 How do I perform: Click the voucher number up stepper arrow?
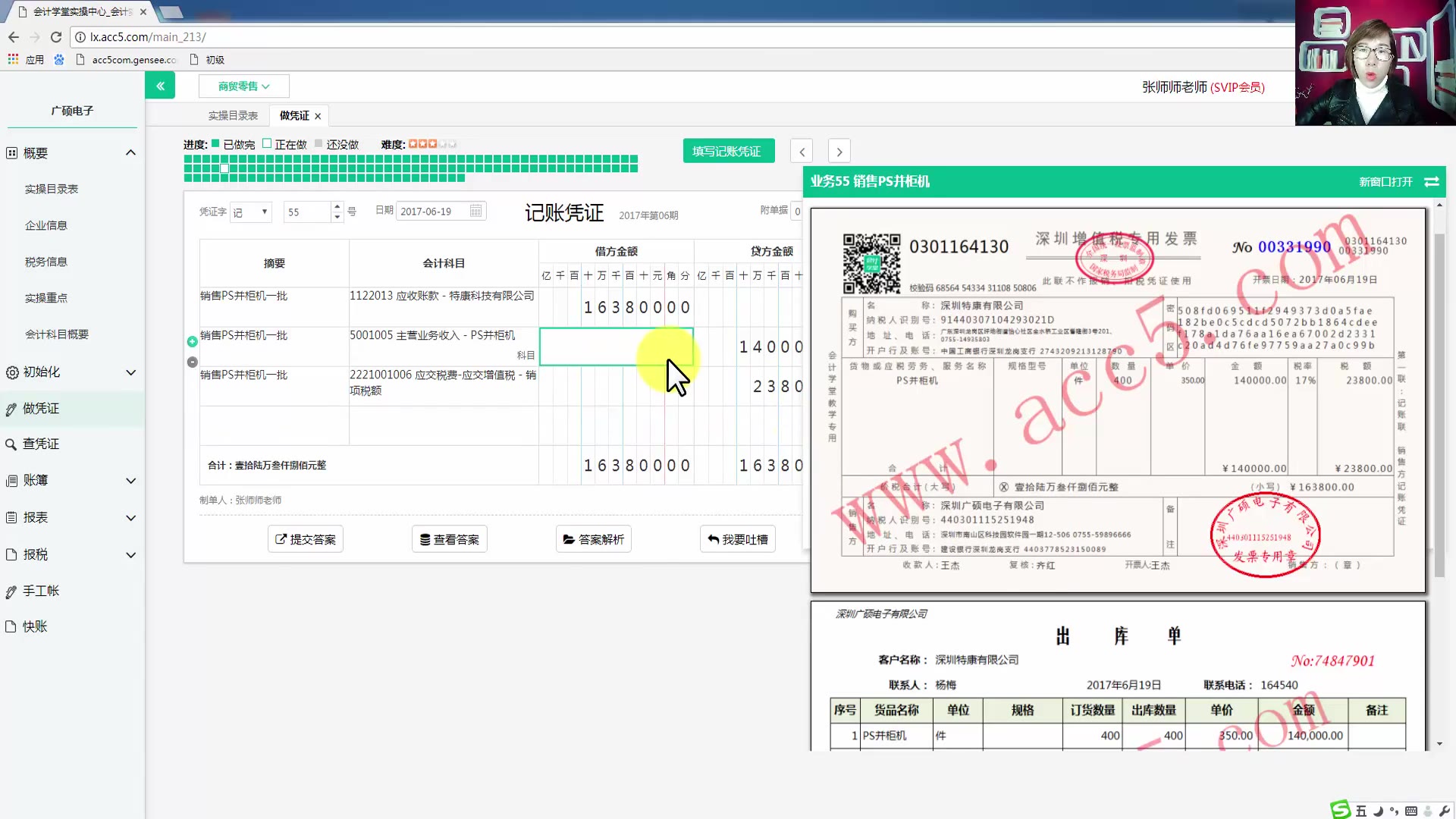(x=337, y=206)
